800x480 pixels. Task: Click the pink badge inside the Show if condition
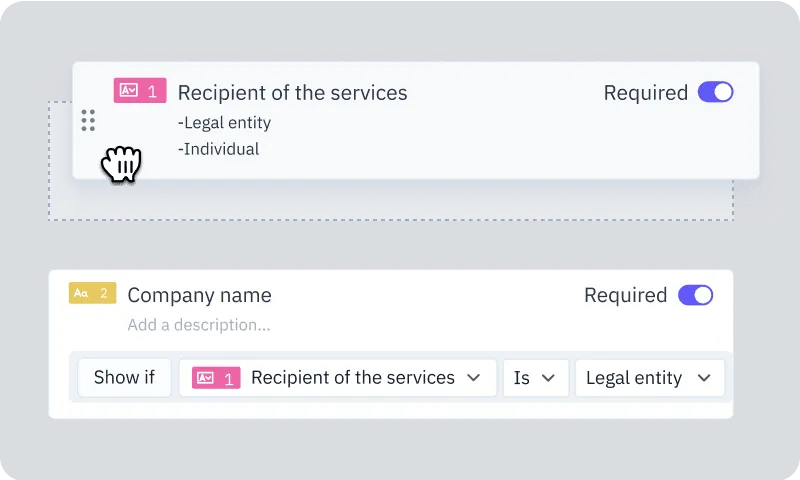pos(216,378)
